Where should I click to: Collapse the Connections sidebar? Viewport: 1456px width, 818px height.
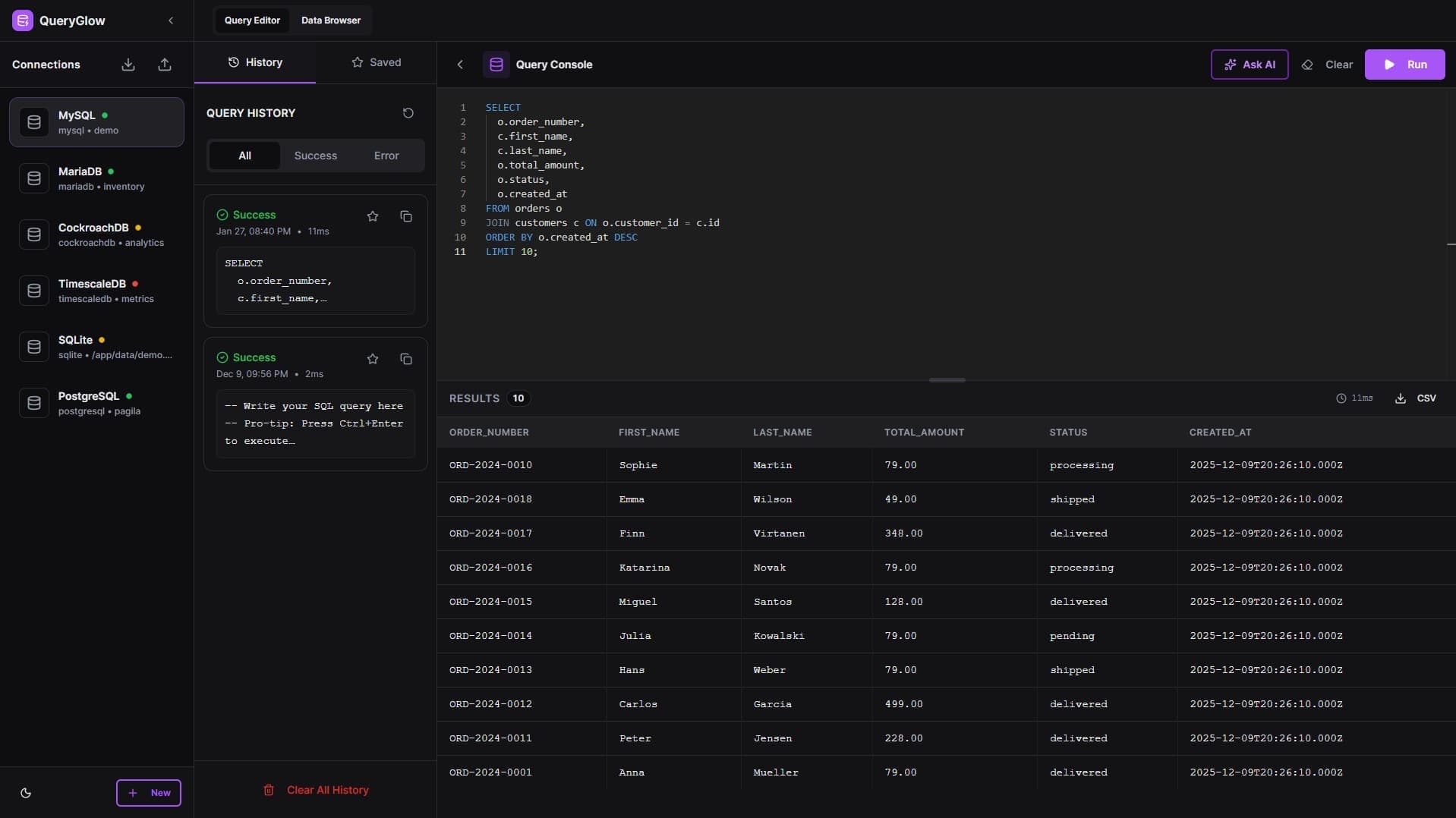[x=171, y=20]
